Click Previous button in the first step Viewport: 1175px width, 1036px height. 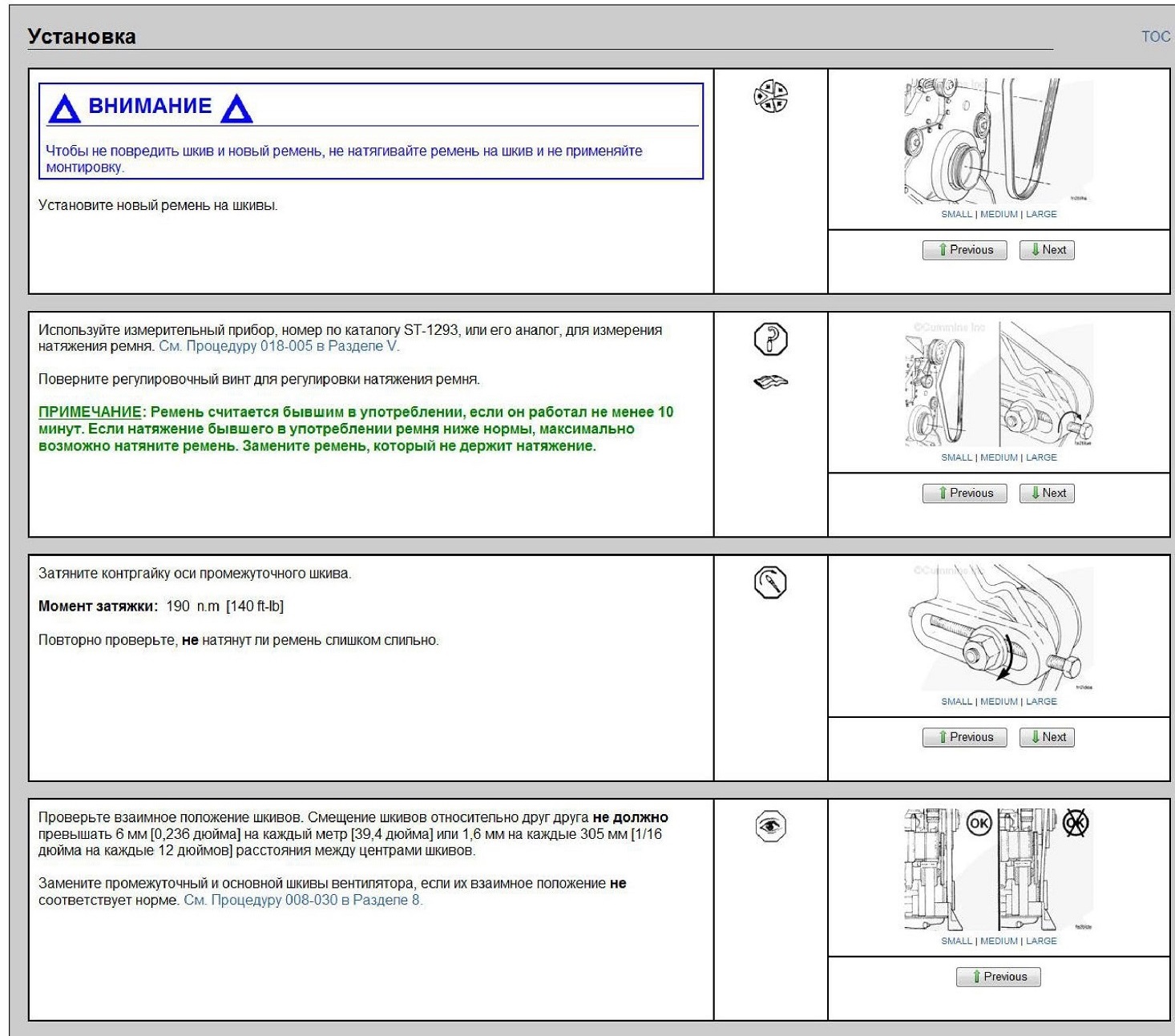click(964, 250)
